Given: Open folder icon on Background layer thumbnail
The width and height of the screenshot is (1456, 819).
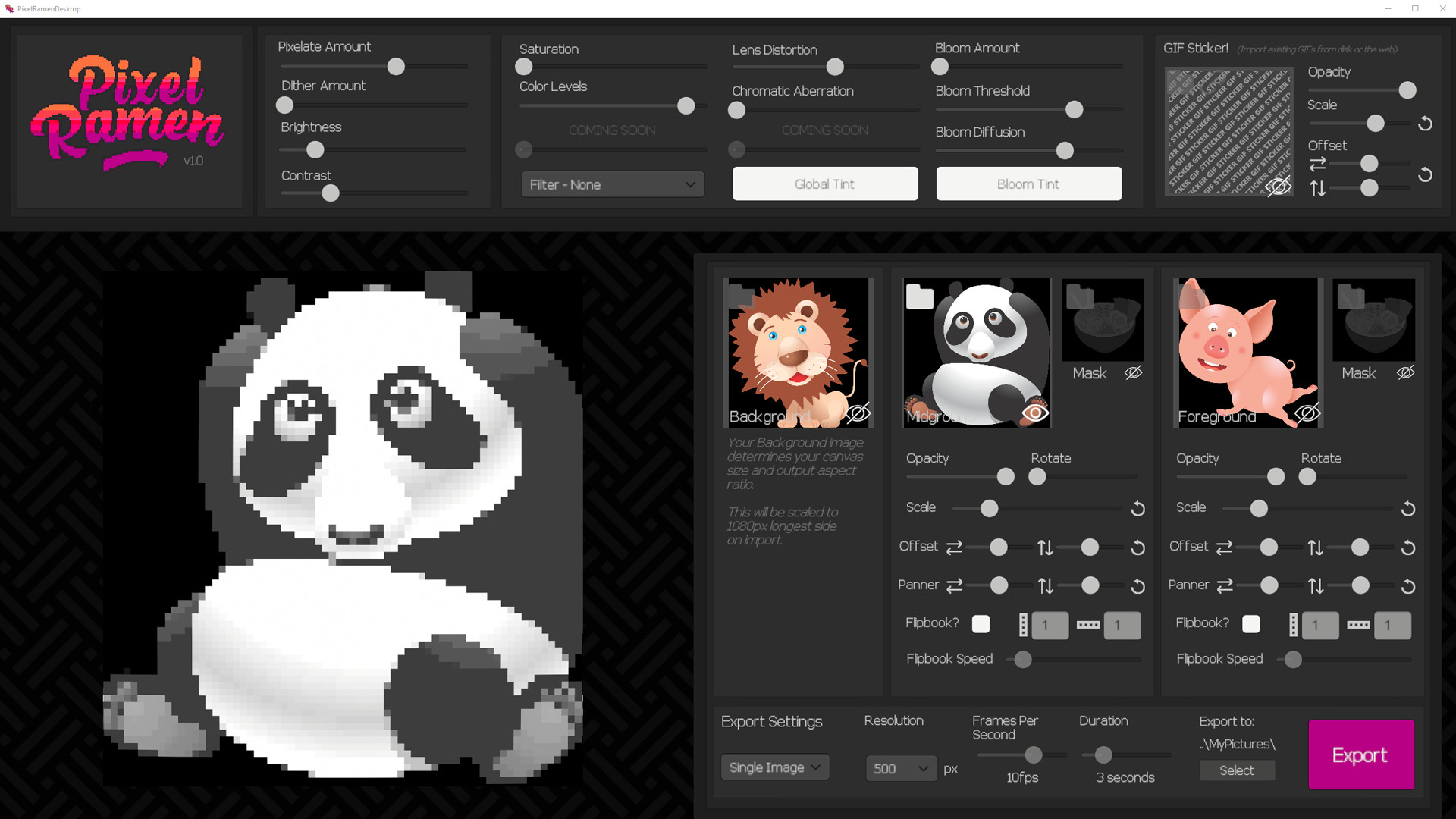Looking at the screenshot, I should 740,295.
